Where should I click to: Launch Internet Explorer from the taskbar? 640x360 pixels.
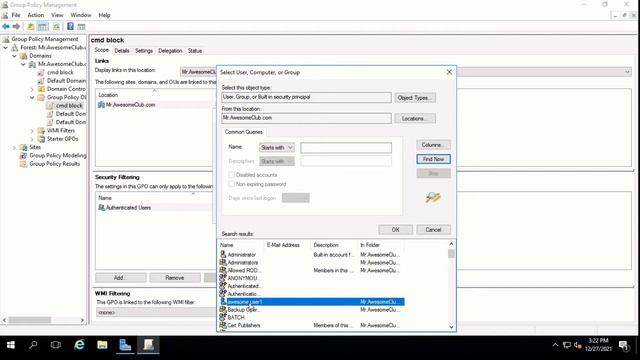tap(80, 345)
